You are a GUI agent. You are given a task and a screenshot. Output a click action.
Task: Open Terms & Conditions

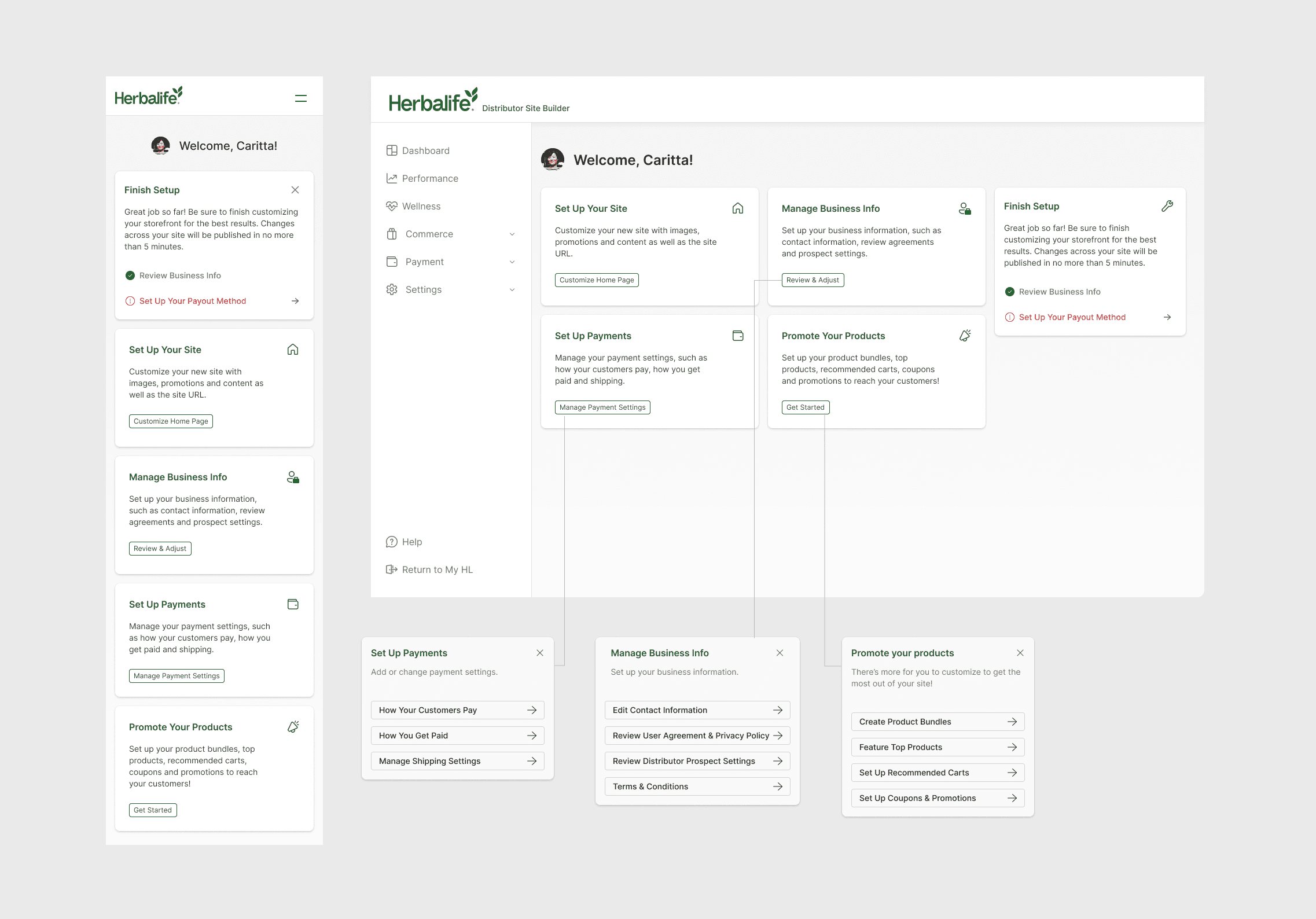(x=697, y=786)
